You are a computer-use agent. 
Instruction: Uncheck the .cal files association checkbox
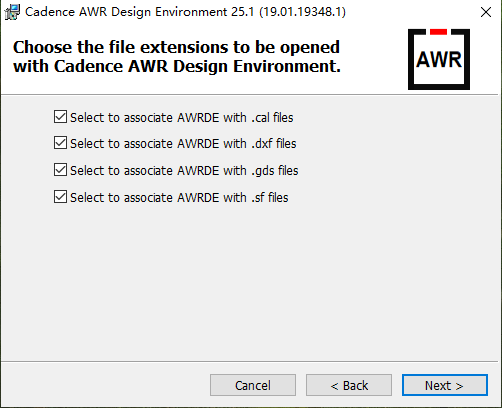point(60,117)
